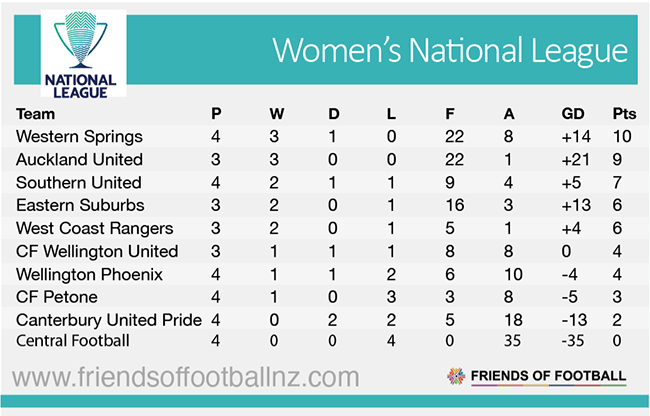Screen dimensions: 650x416
Task: Click the W column header
Action: pos(276,113)
